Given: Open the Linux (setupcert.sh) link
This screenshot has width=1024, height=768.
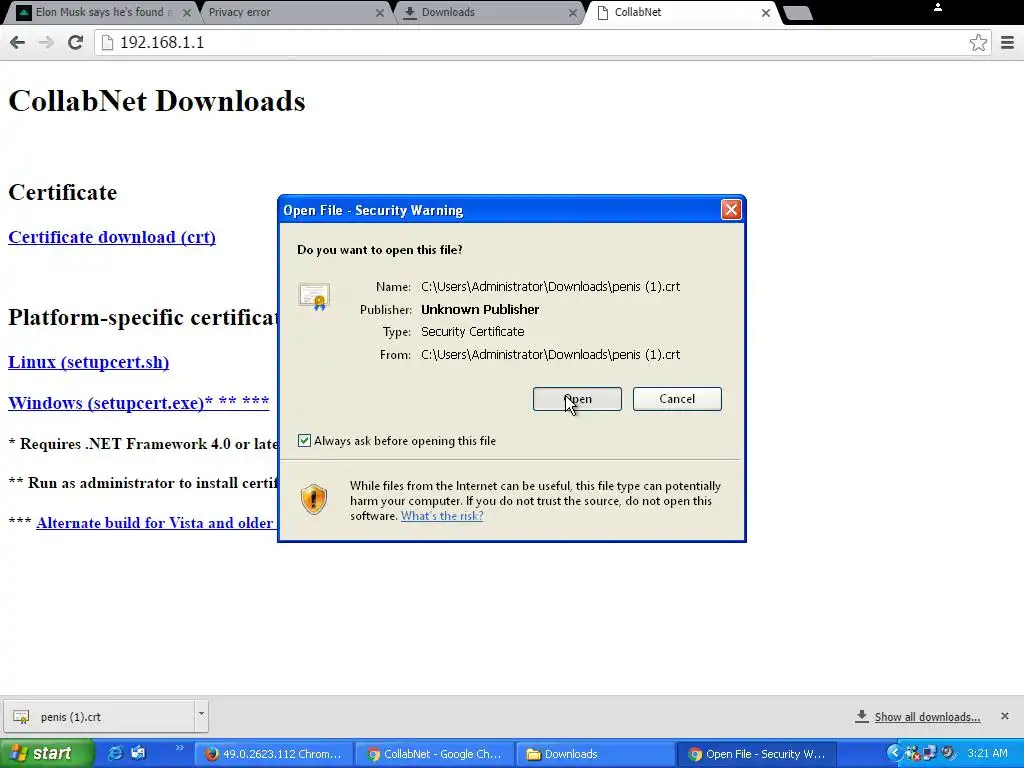Looking at the screenshot, I should tap(88, 362).
